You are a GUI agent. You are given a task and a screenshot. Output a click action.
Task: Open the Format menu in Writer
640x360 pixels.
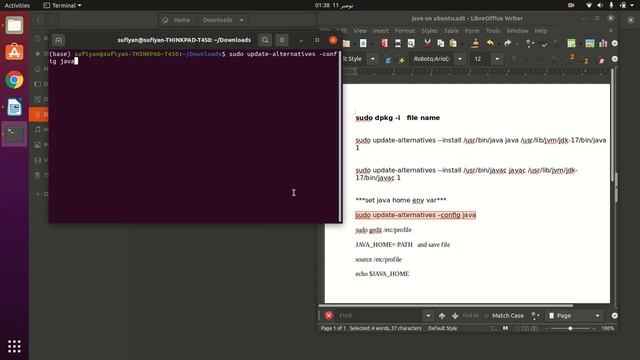tap(404, 31)
